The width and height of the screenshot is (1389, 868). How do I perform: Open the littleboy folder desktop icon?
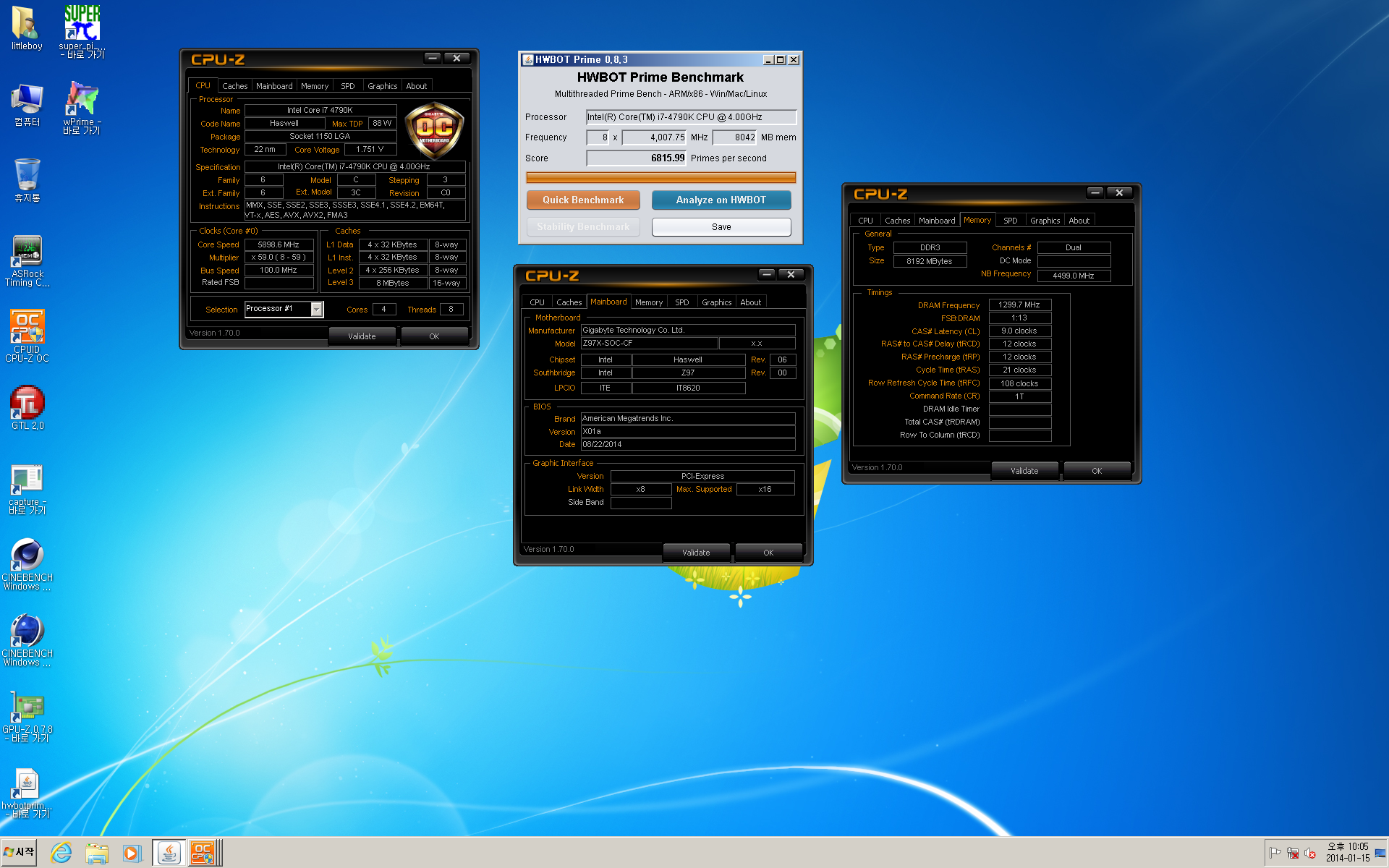[x=27, y=29]
